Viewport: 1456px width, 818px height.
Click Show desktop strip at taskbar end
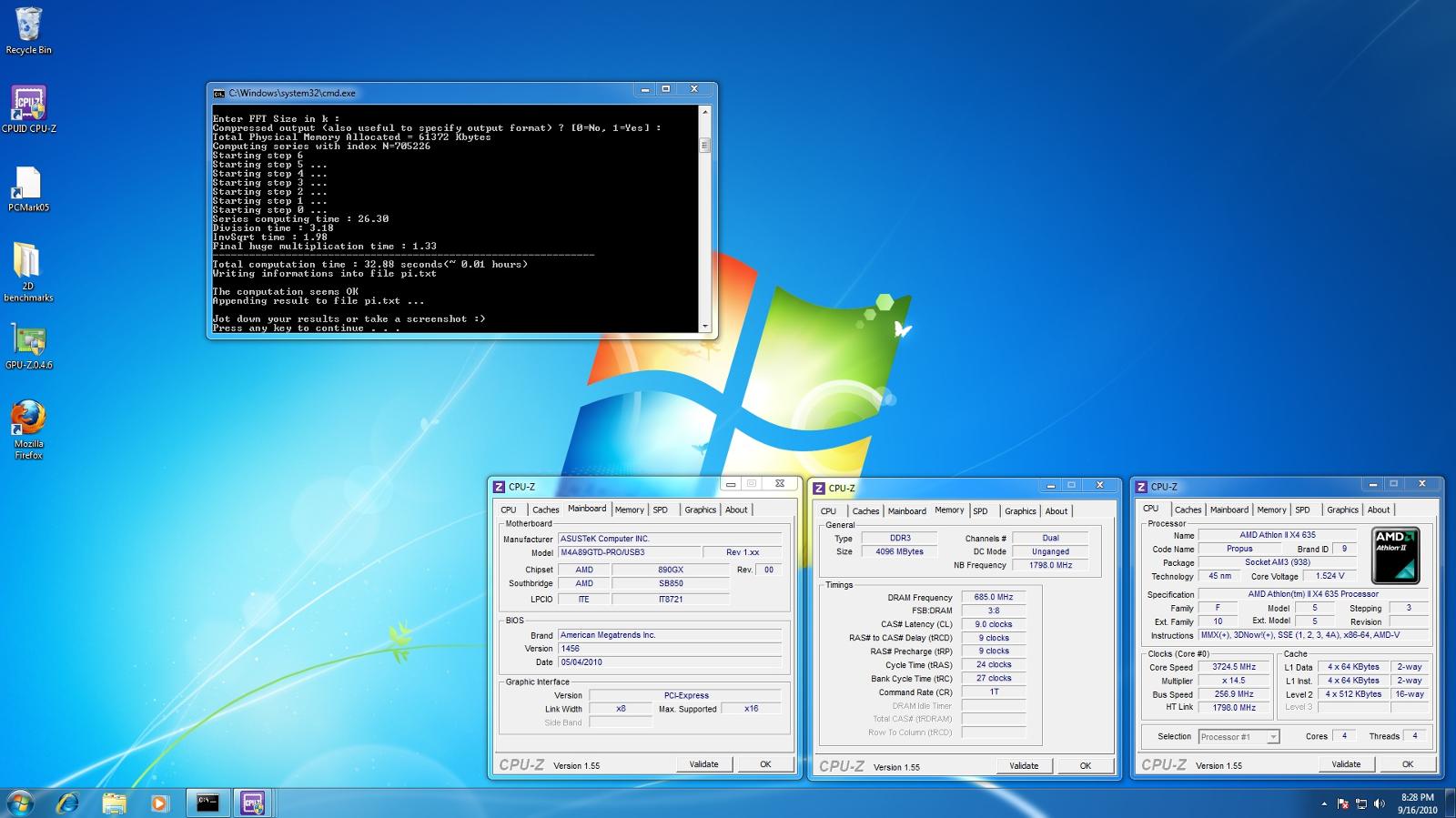pos(1450,803)
